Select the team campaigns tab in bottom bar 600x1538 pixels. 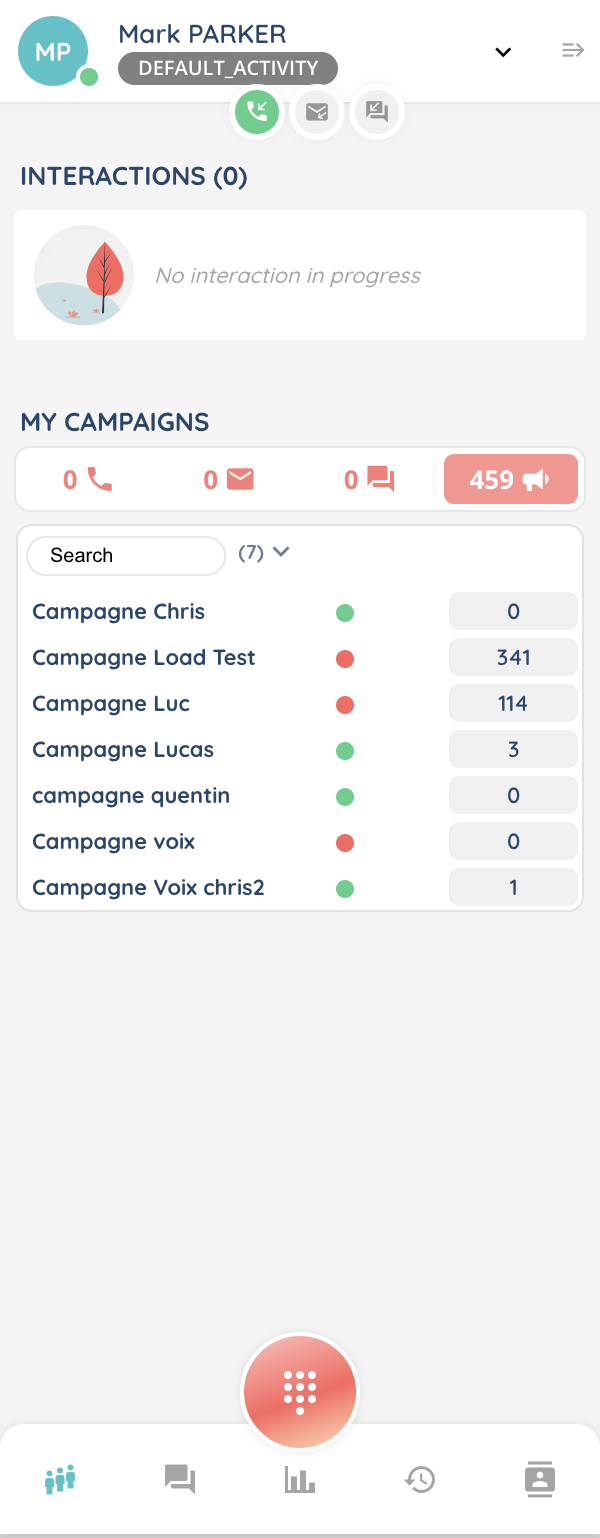point(61,1479)
